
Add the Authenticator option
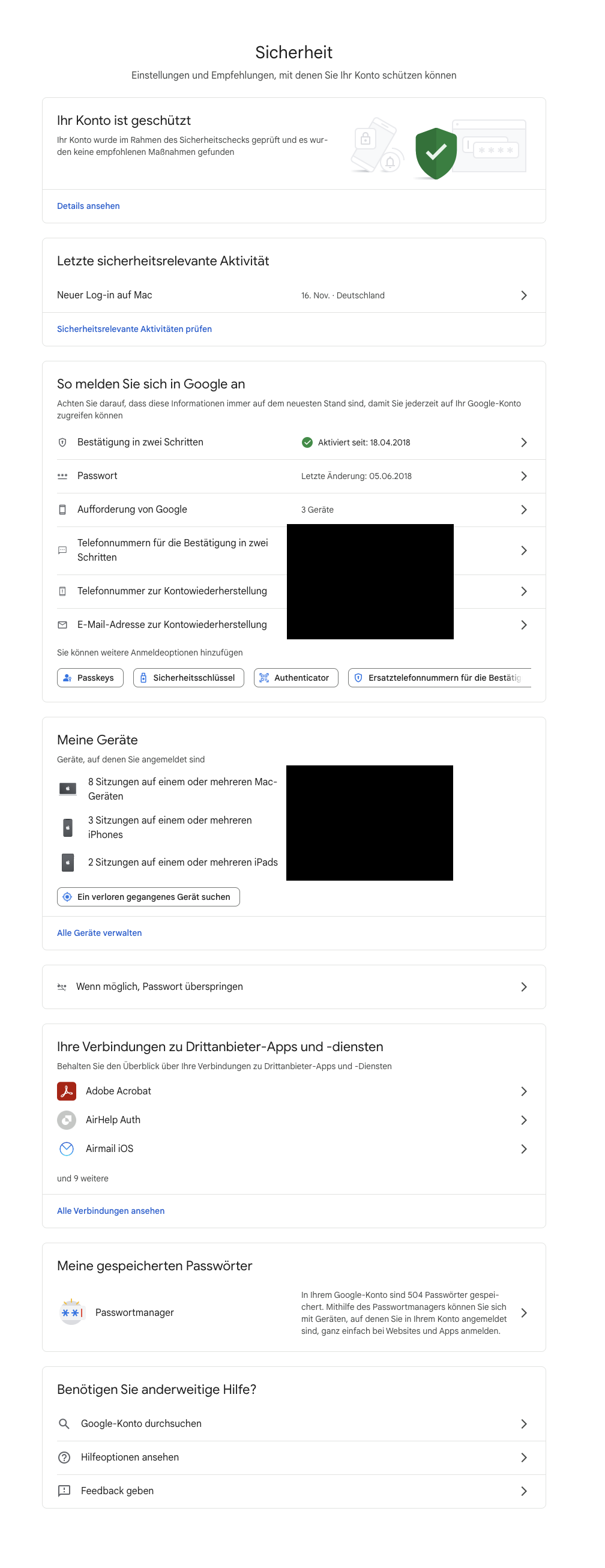pos(295,678)
